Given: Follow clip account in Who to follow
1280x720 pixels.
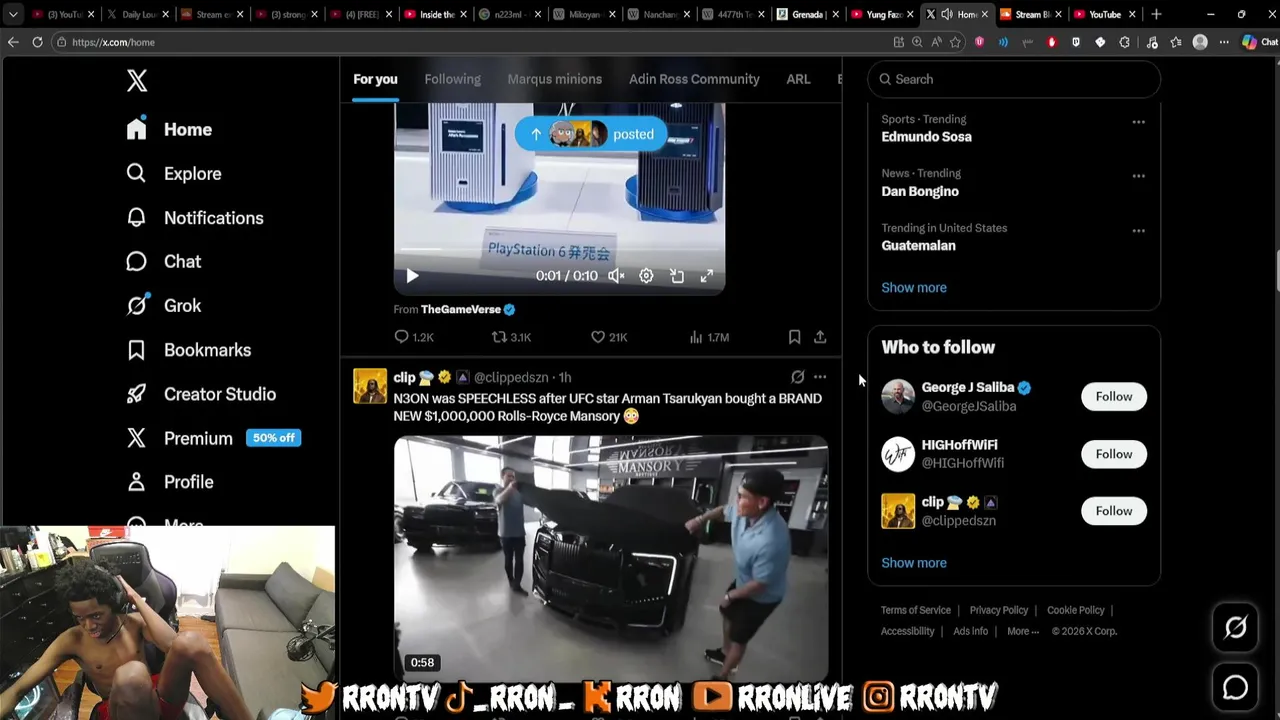Looking at the screenshot, I should 1113,511.
